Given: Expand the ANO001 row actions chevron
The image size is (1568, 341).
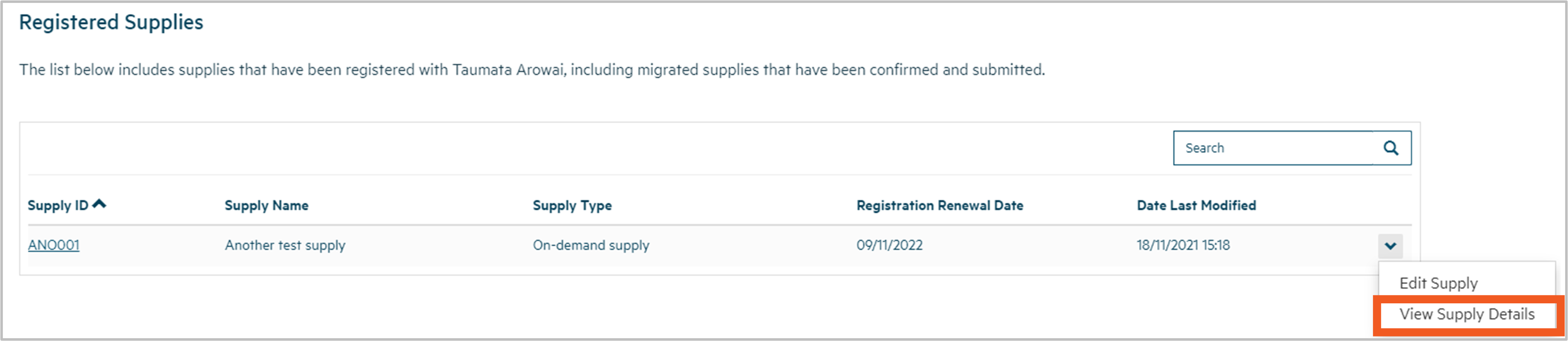Looking at the screenshot, I should [x=1390, y=246].
